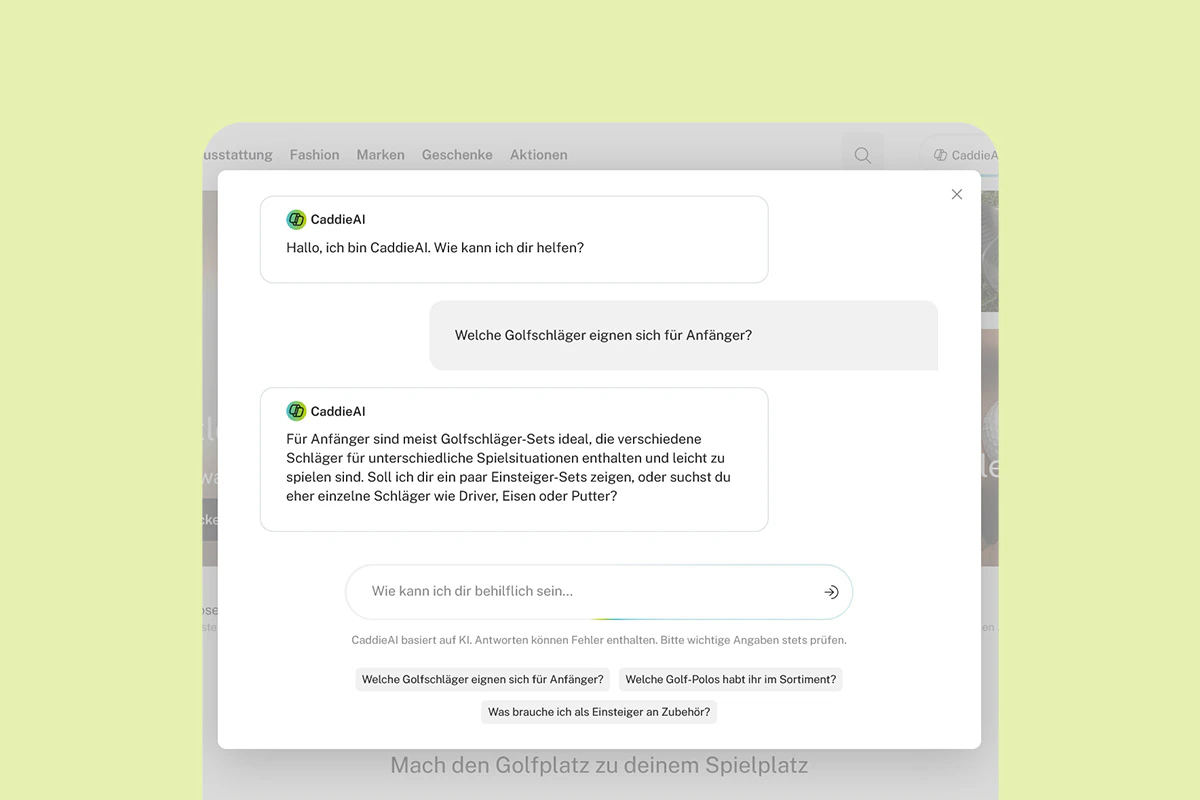Click the reply text about Golfschläger-Sets
This screenshot has height=800, width=1200.
508,467
